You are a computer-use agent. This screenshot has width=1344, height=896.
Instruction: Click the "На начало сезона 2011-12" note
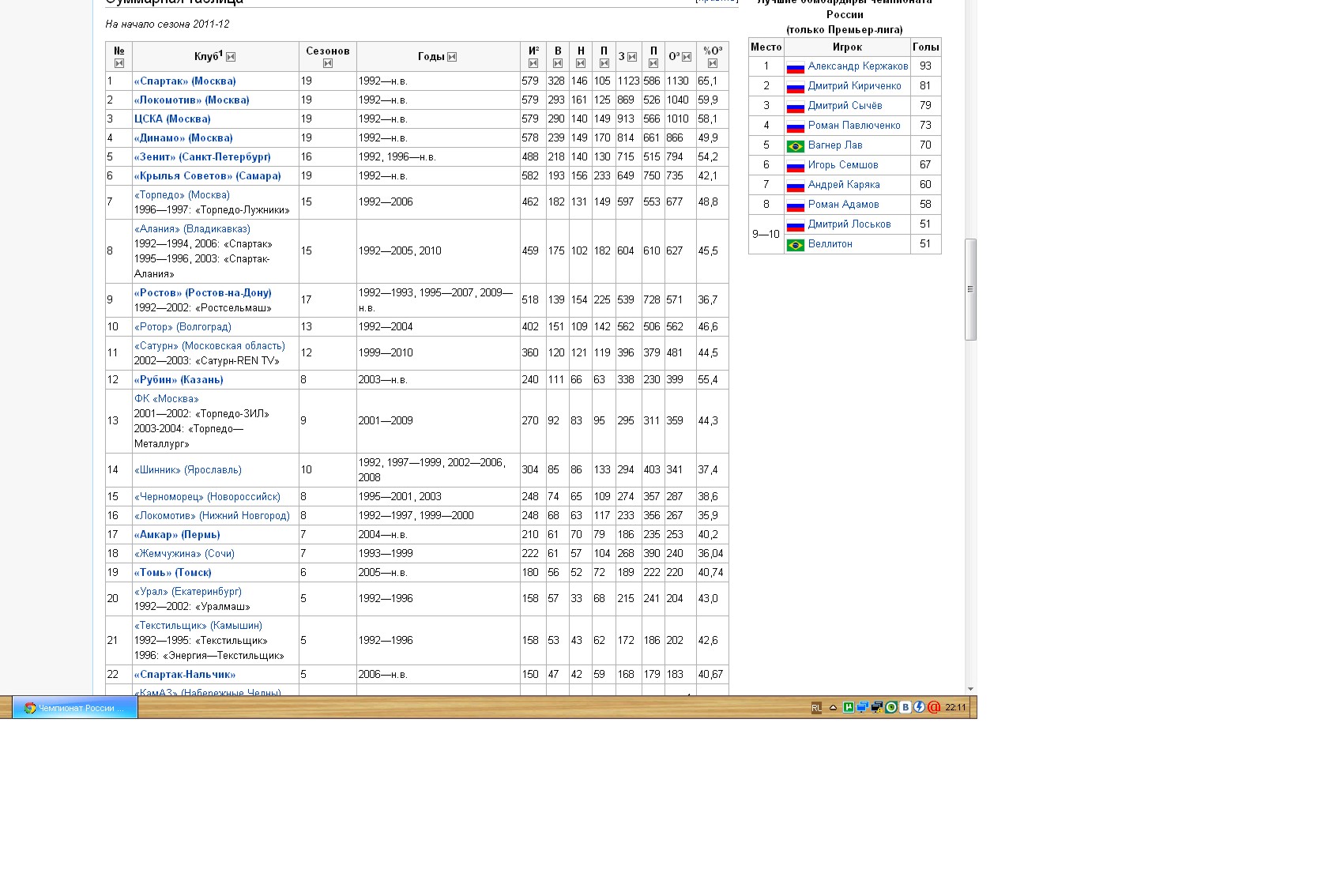coord(168,24)
